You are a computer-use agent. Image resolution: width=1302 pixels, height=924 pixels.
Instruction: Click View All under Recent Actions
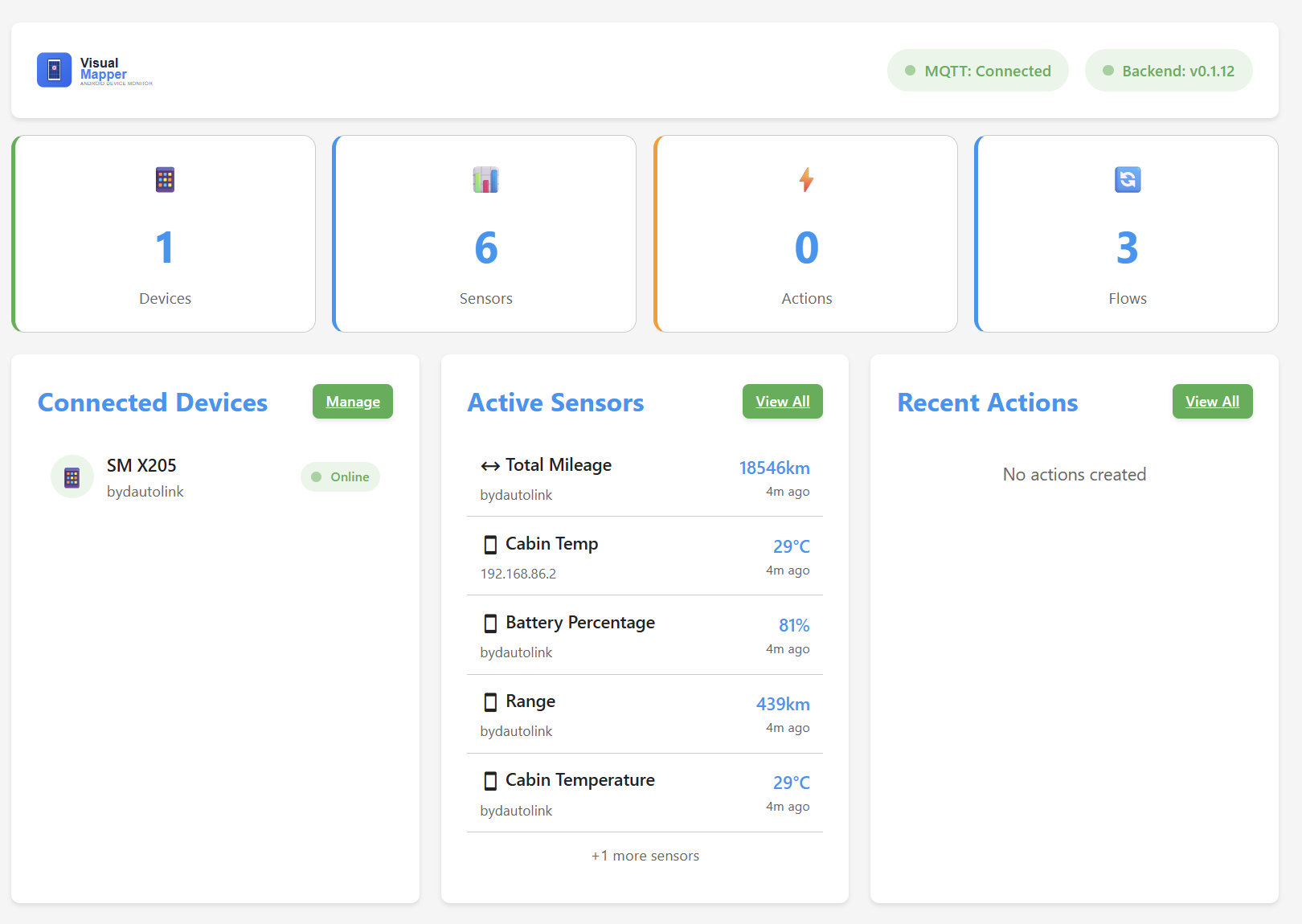[1212, 401]
